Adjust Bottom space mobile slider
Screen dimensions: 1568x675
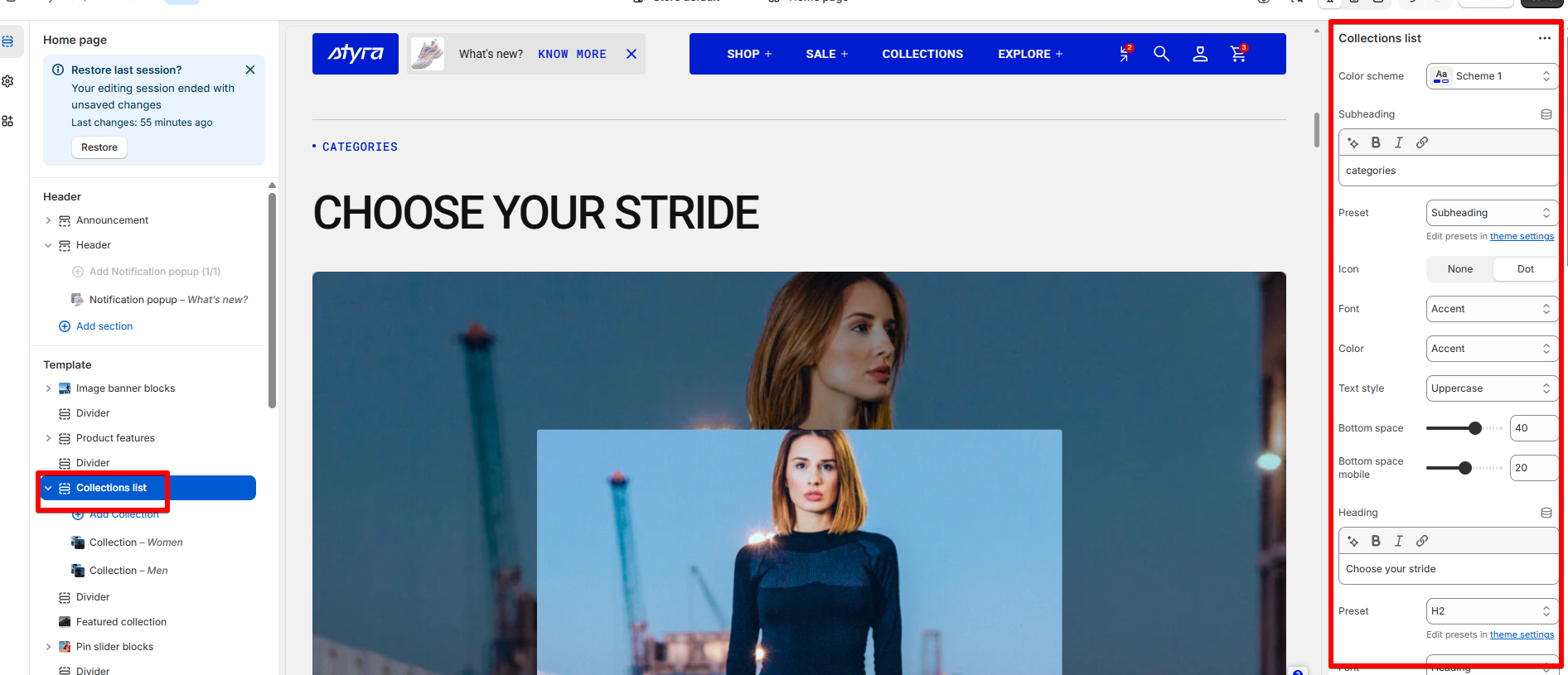point(1464,468)
